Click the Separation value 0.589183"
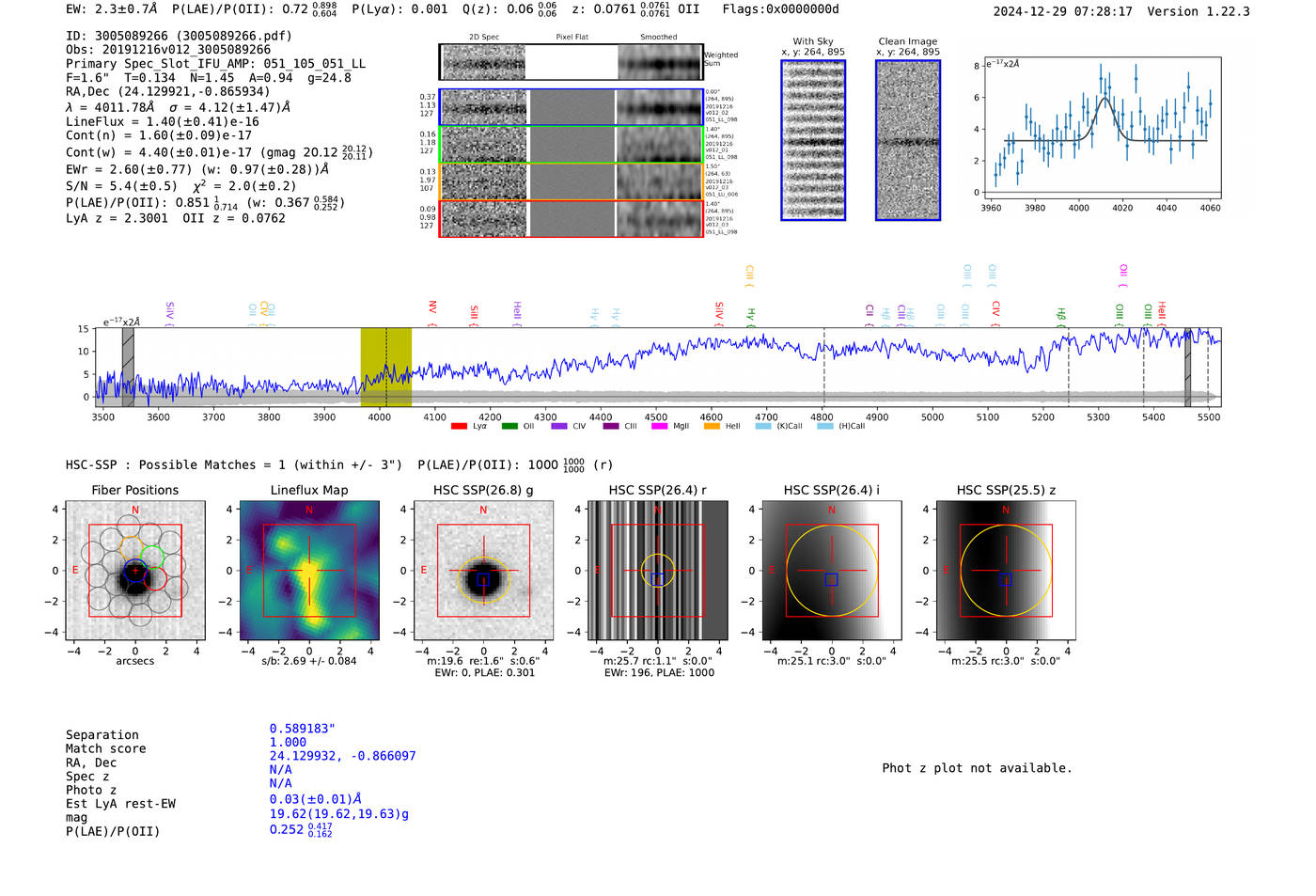The height and width of the screenshot is (896, 1316). point(303,729)
